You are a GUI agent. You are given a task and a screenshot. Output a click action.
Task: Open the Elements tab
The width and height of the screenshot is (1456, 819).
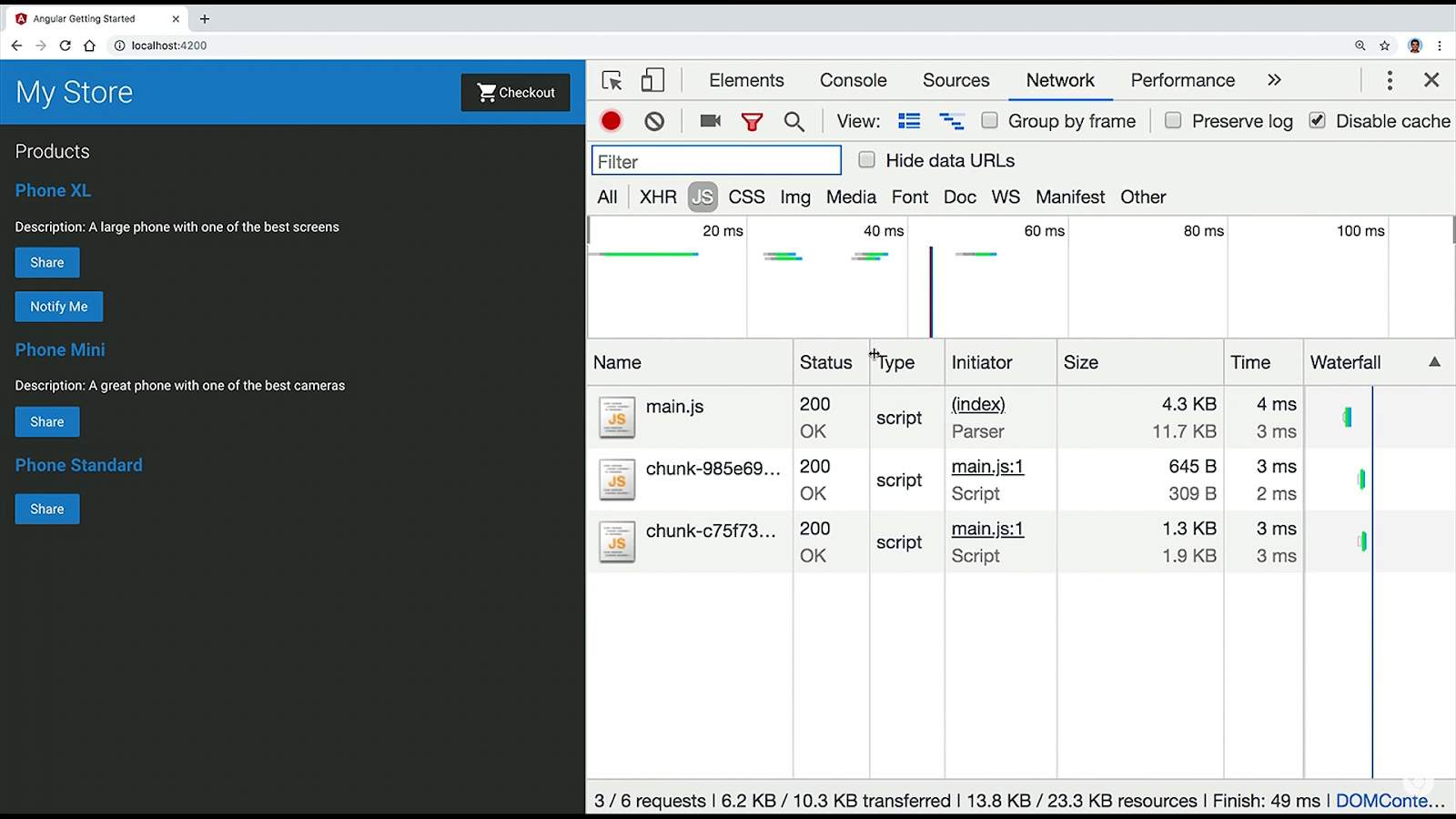point(746,80)
